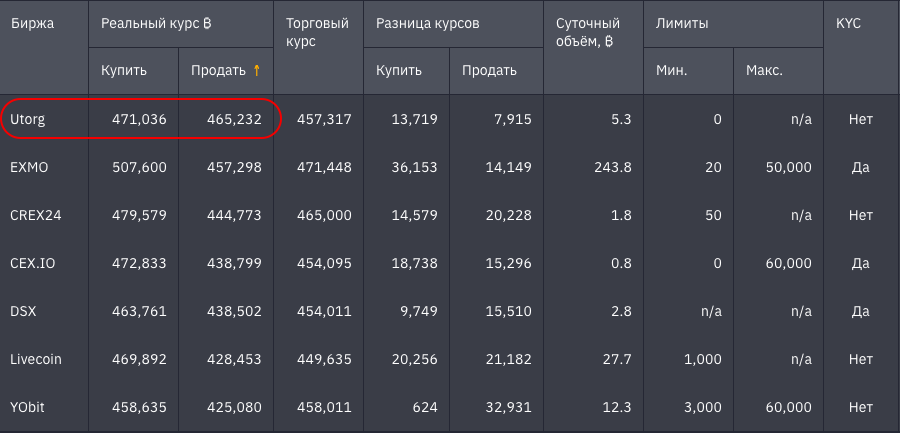Image resolution: width=900 pixels, height=433 pixels.
Task: Select EXMO min limit 20
Action: [x=714, y=168]
